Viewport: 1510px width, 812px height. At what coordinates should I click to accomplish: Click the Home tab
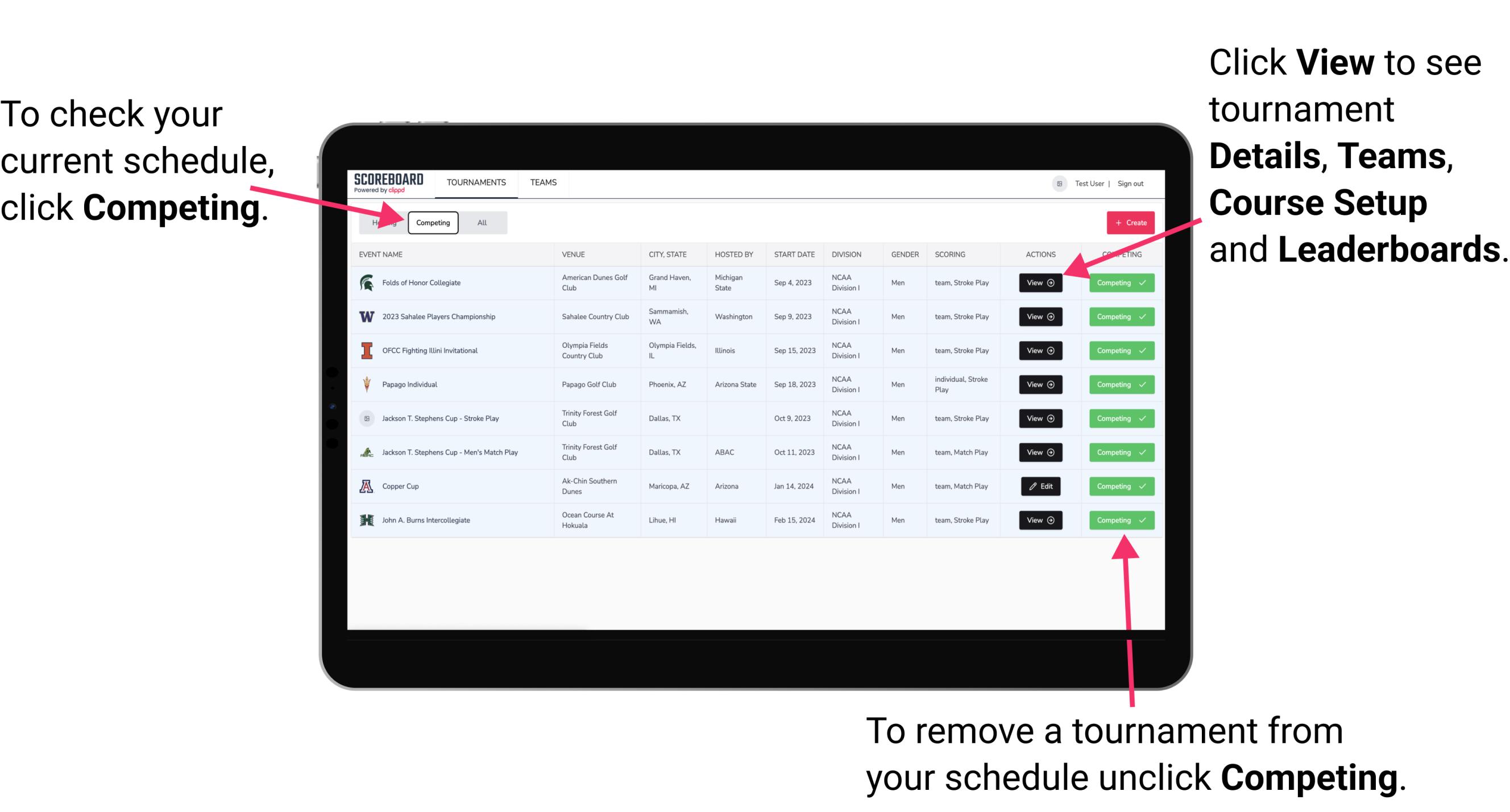(382, 222)
